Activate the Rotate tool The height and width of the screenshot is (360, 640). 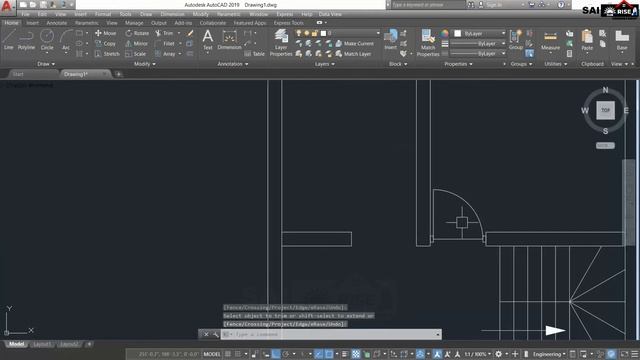click(137, 33)
